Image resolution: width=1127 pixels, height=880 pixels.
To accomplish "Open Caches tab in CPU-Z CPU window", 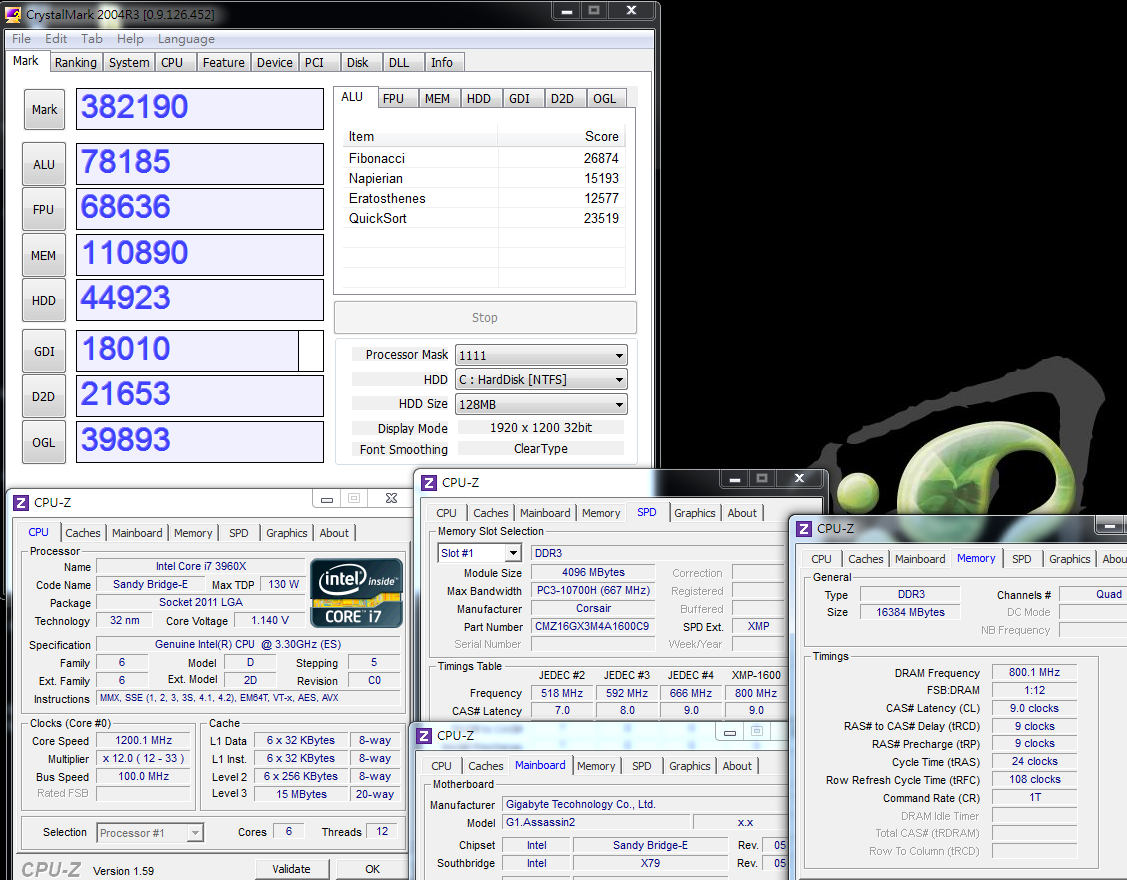I will (83, 533).
